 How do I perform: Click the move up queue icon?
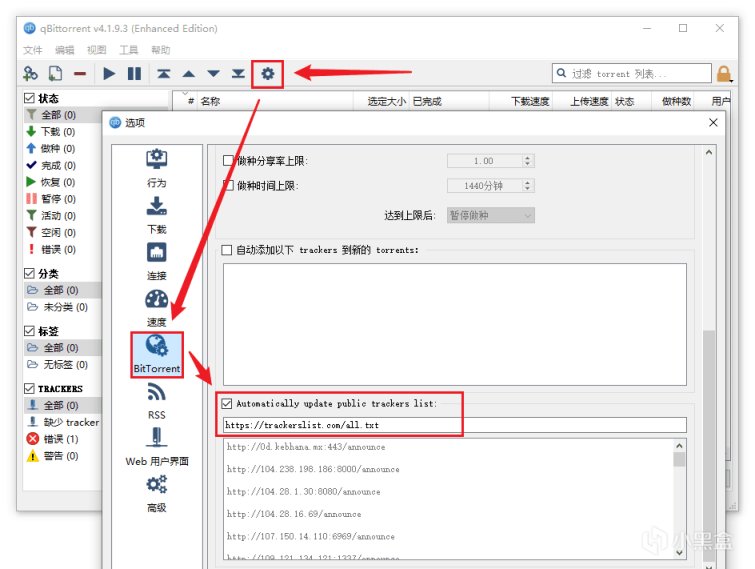point(189,74)
